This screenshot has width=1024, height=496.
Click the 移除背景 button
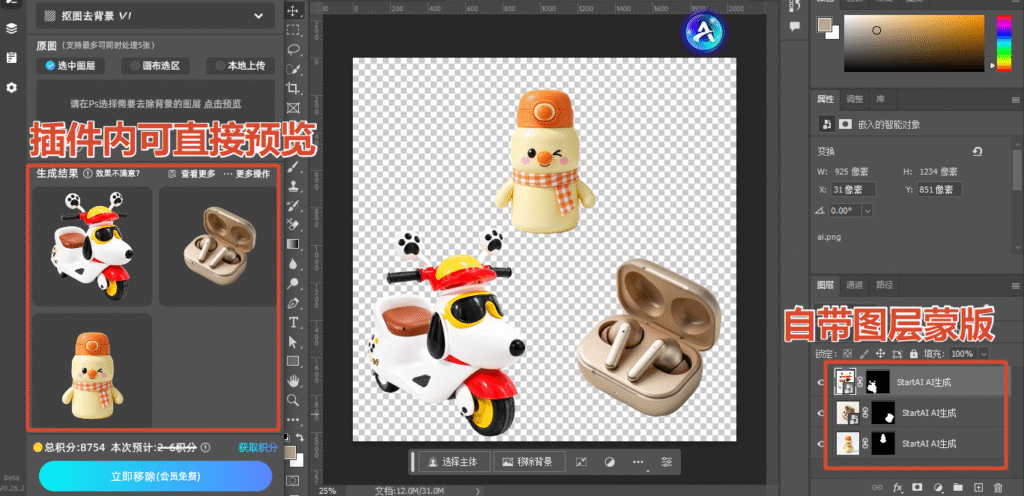click(x=529, y=462)
